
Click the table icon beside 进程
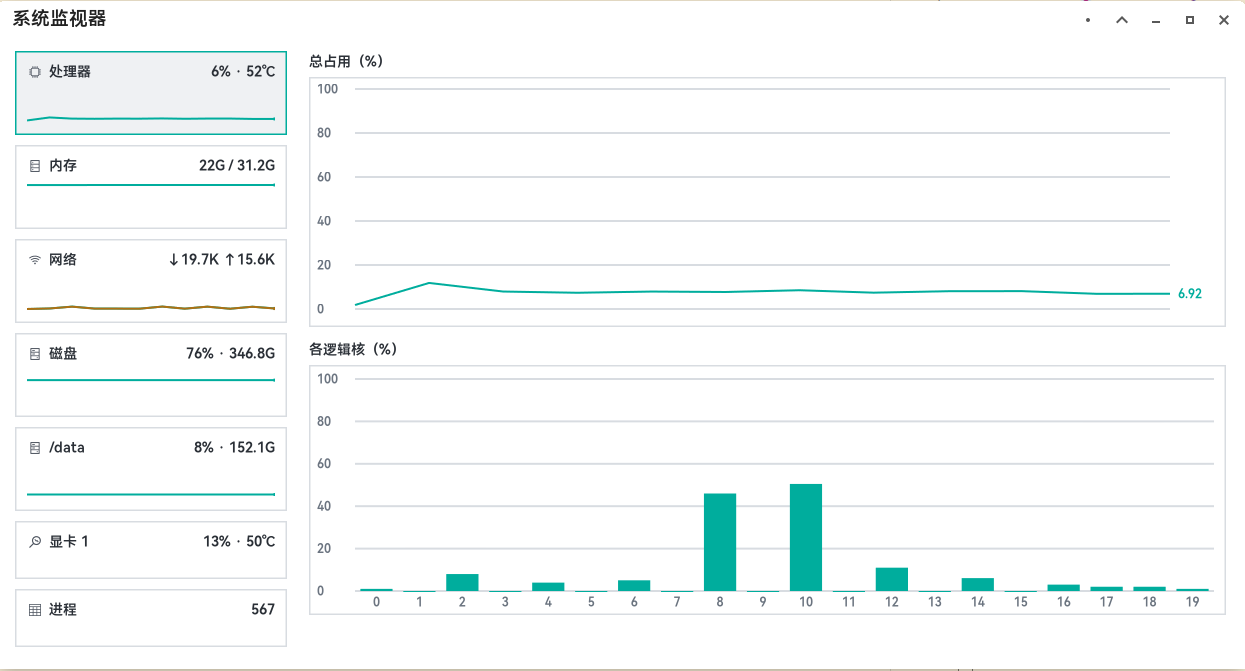click(x=35, y=610)
